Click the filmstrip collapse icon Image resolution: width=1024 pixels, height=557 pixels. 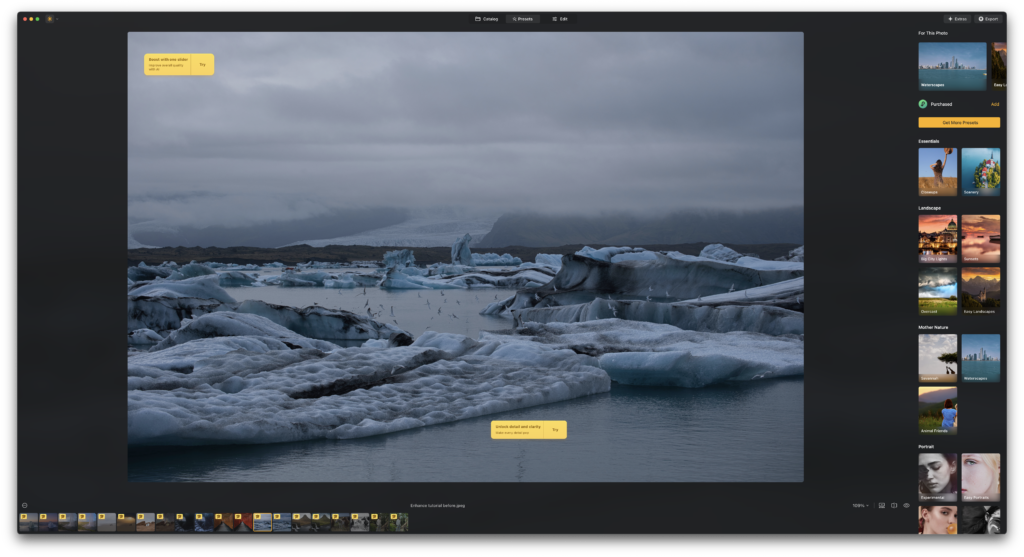[x=25, y=505]
